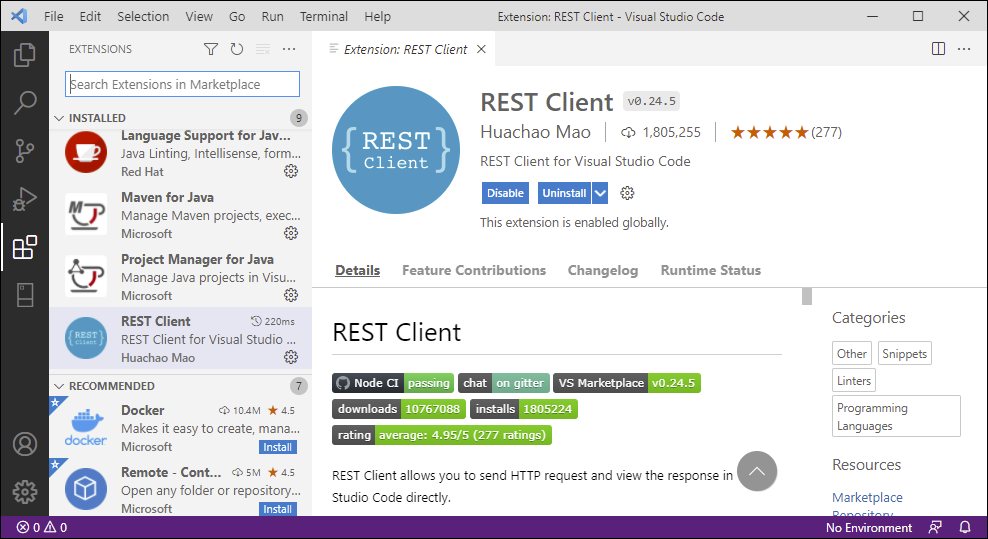Open the Accounts menu icon

point(25,444)
